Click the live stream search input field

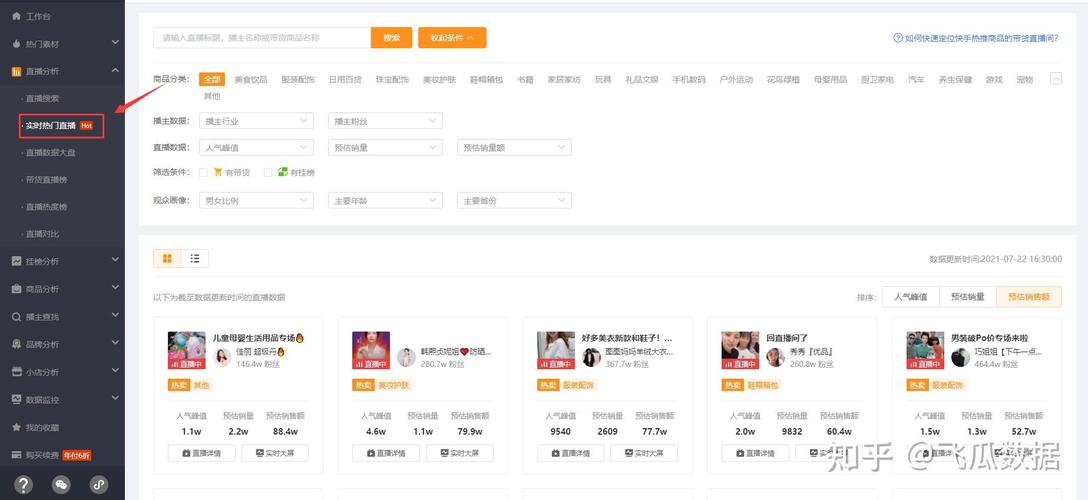coord(262,38)
